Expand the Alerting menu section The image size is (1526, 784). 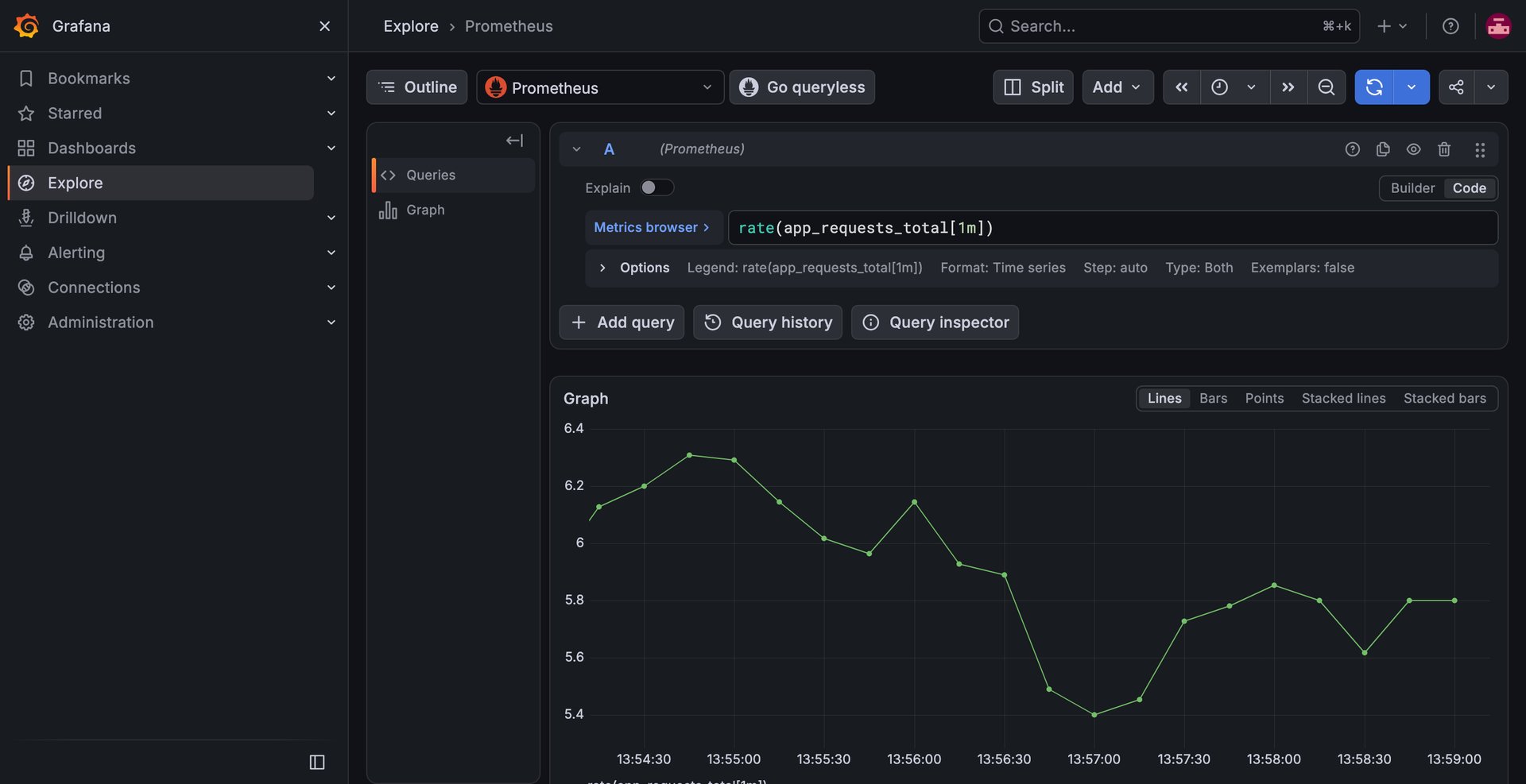pyautogui.click(x=331, y=253)
